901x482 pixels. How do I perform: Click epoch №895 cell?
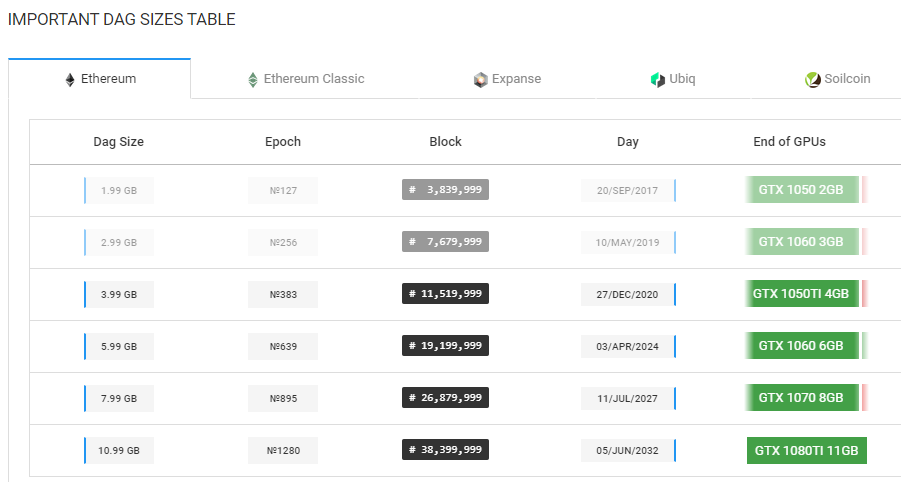(283, 398)
